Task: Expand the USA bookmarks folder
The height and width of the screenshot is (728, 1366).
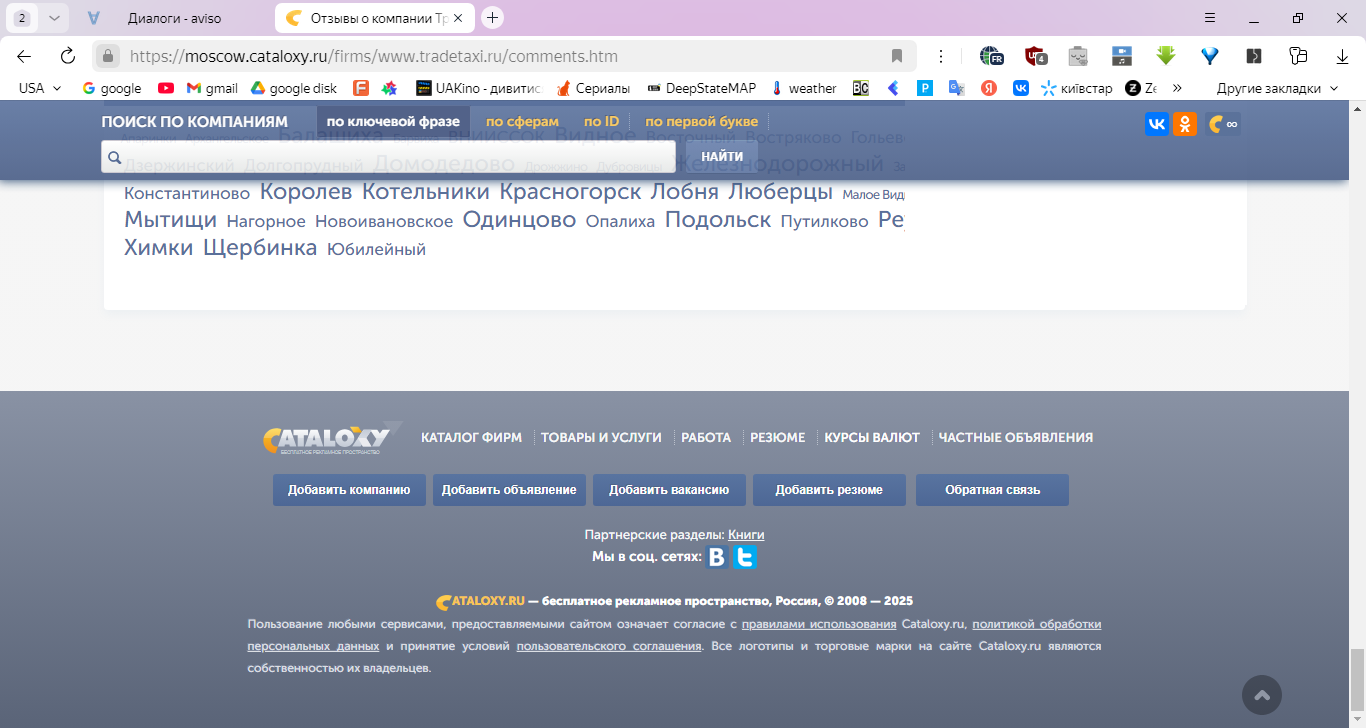Action: point(40,88)
